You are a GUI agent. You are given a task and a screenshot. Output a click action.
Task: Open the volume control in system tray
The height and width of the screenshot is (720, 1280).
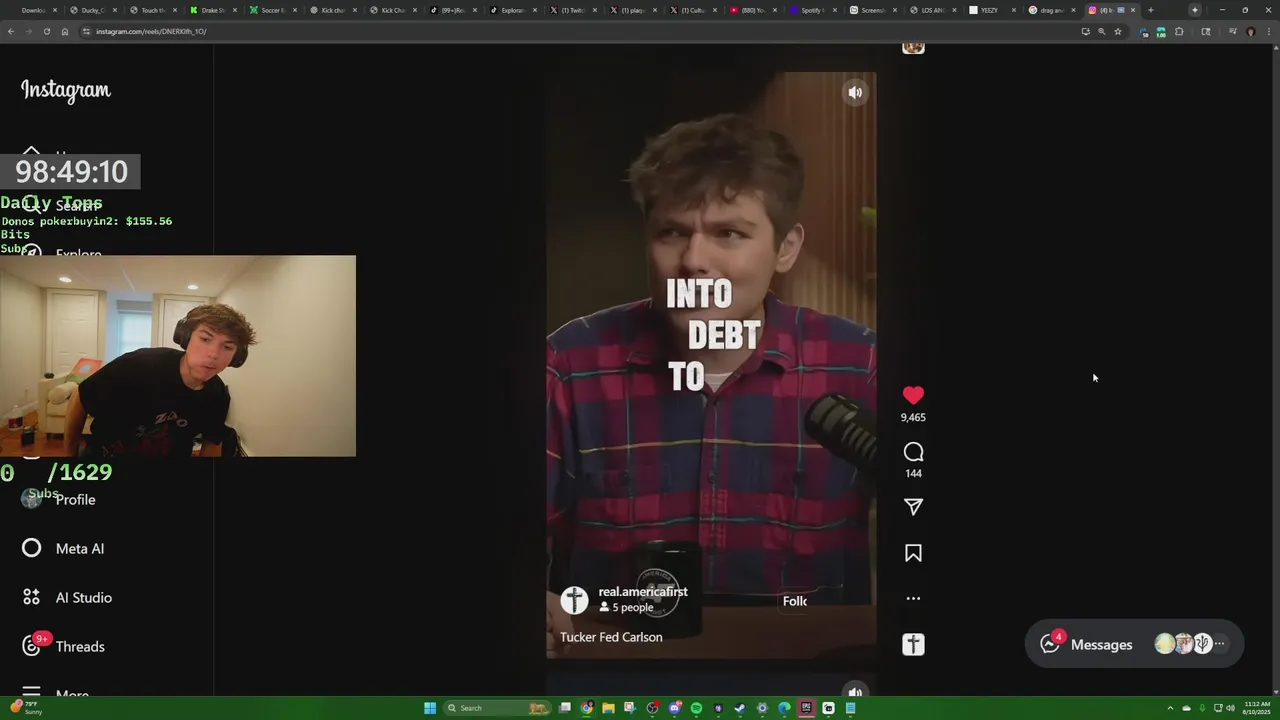1230,708
